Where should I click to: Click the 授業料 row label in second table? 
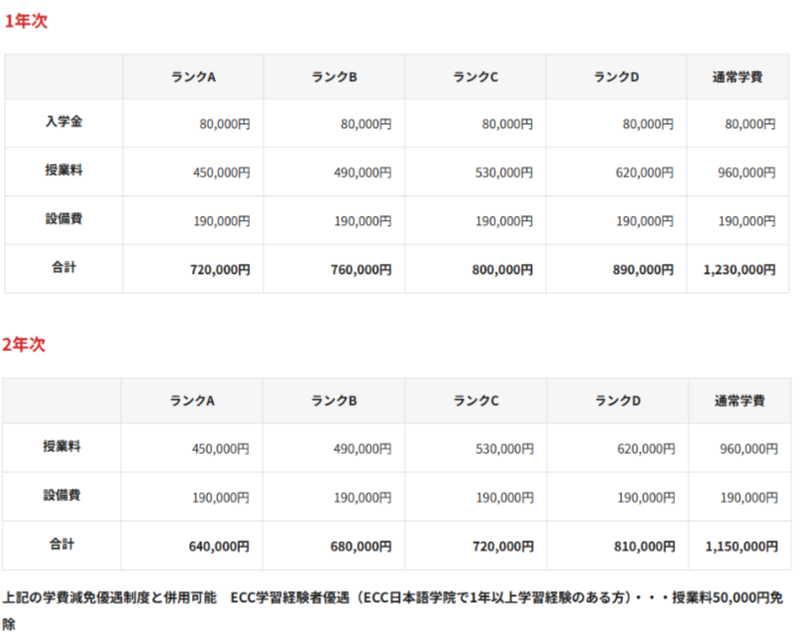63,448
